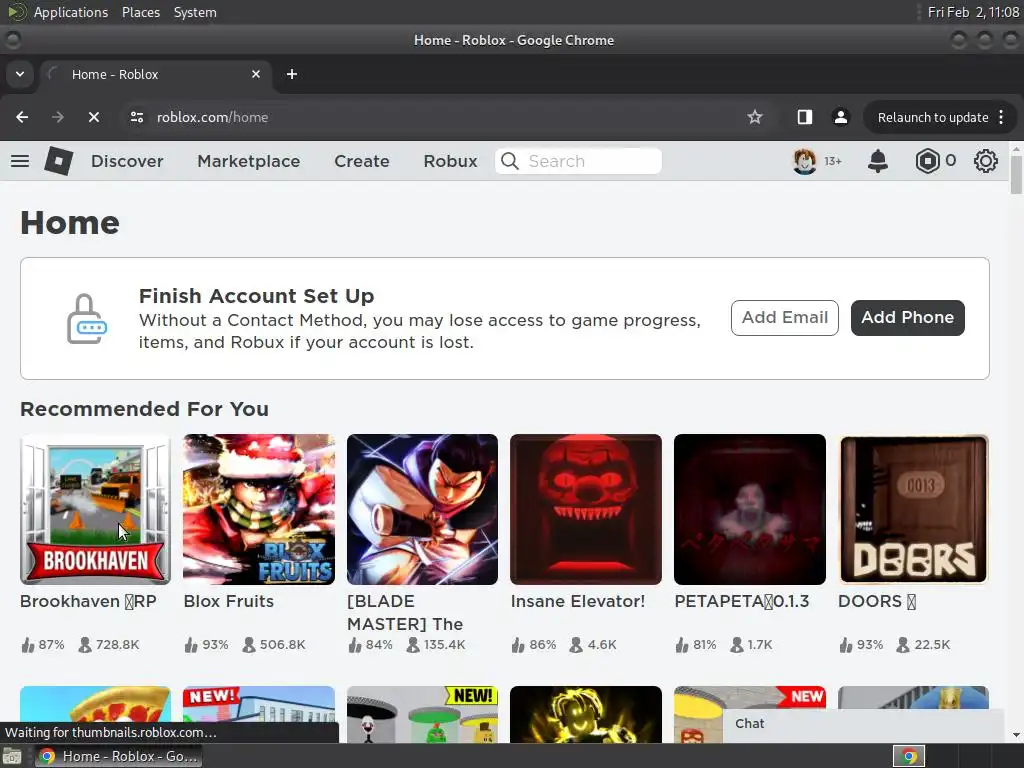
Task: Click the Add Email button
Action: point(784,317)
